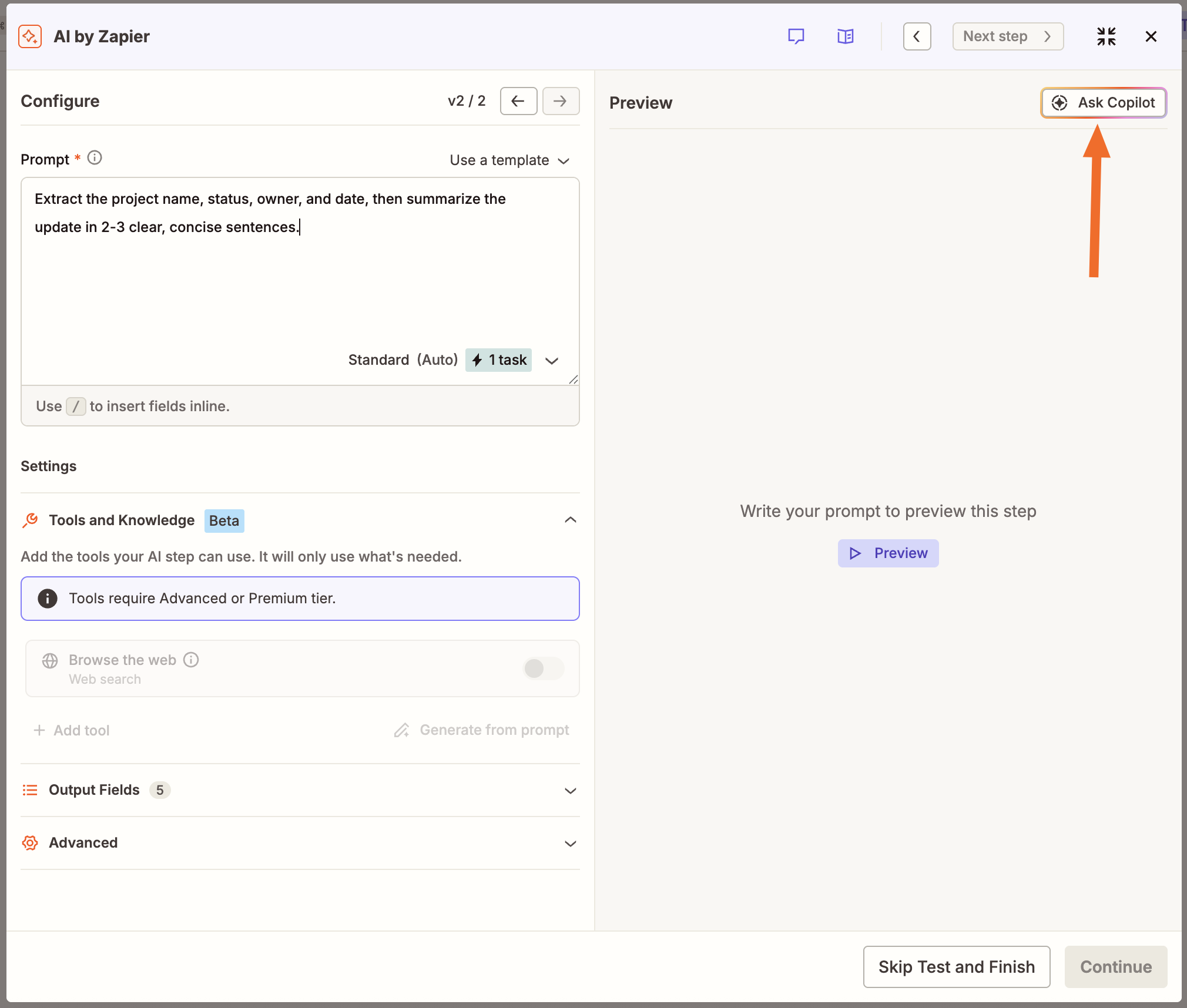Click the Prompt info icon

95,158
